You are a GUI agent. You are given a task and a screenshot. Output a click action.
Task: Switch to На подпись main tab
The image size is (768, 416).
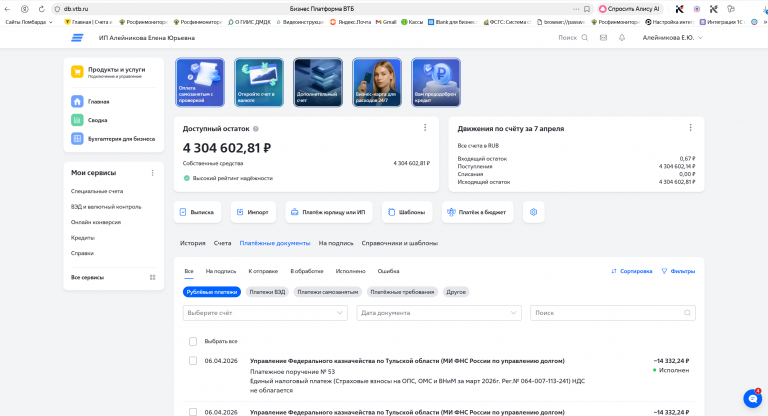[x=336, y=243]
